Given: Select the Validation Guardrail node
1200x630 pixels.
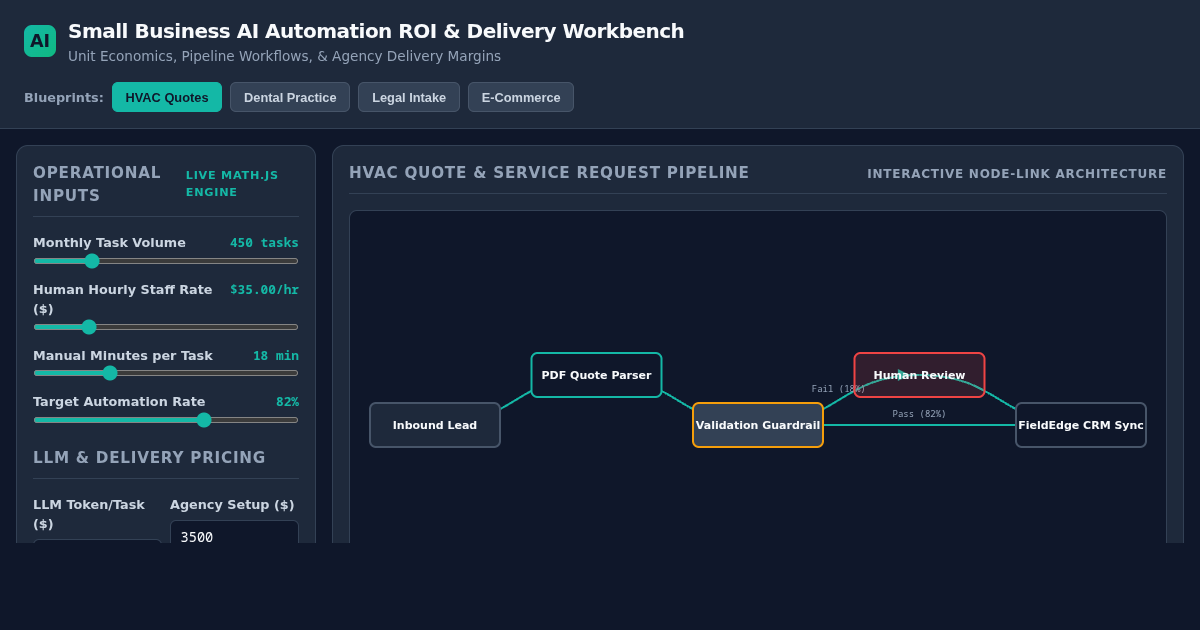Looking at the screenshot, I should click(x=758, y=425).
